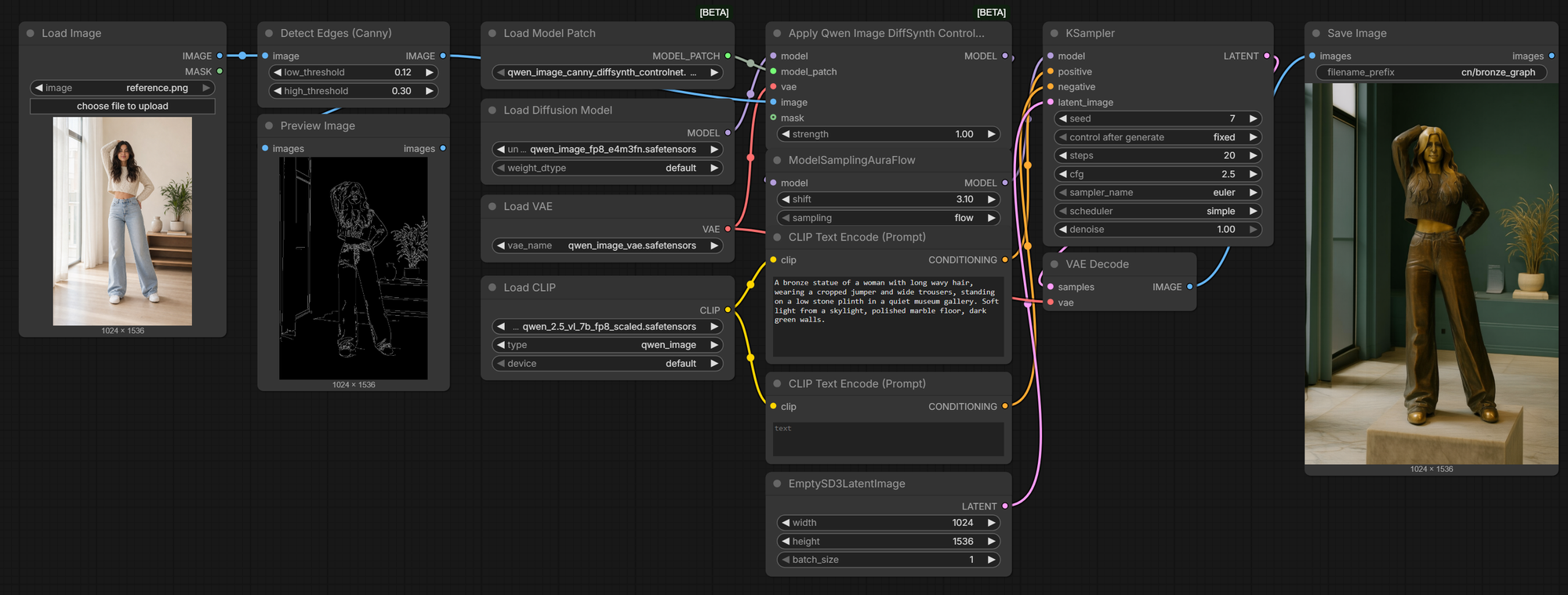
Task: Increase low_threshold with right arrow
Action: coord(429,72)
